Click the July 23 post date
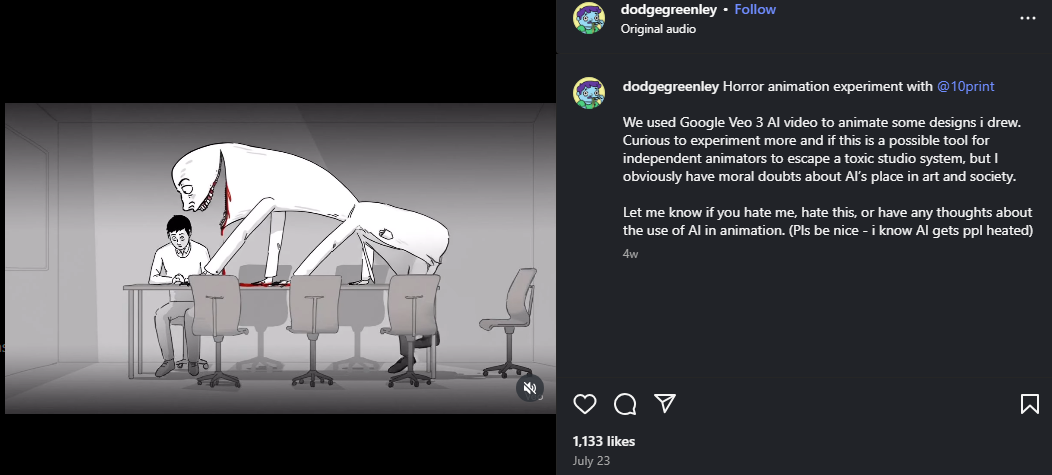Viewport: 1052px width, 475px height. [x=591, y=461]
